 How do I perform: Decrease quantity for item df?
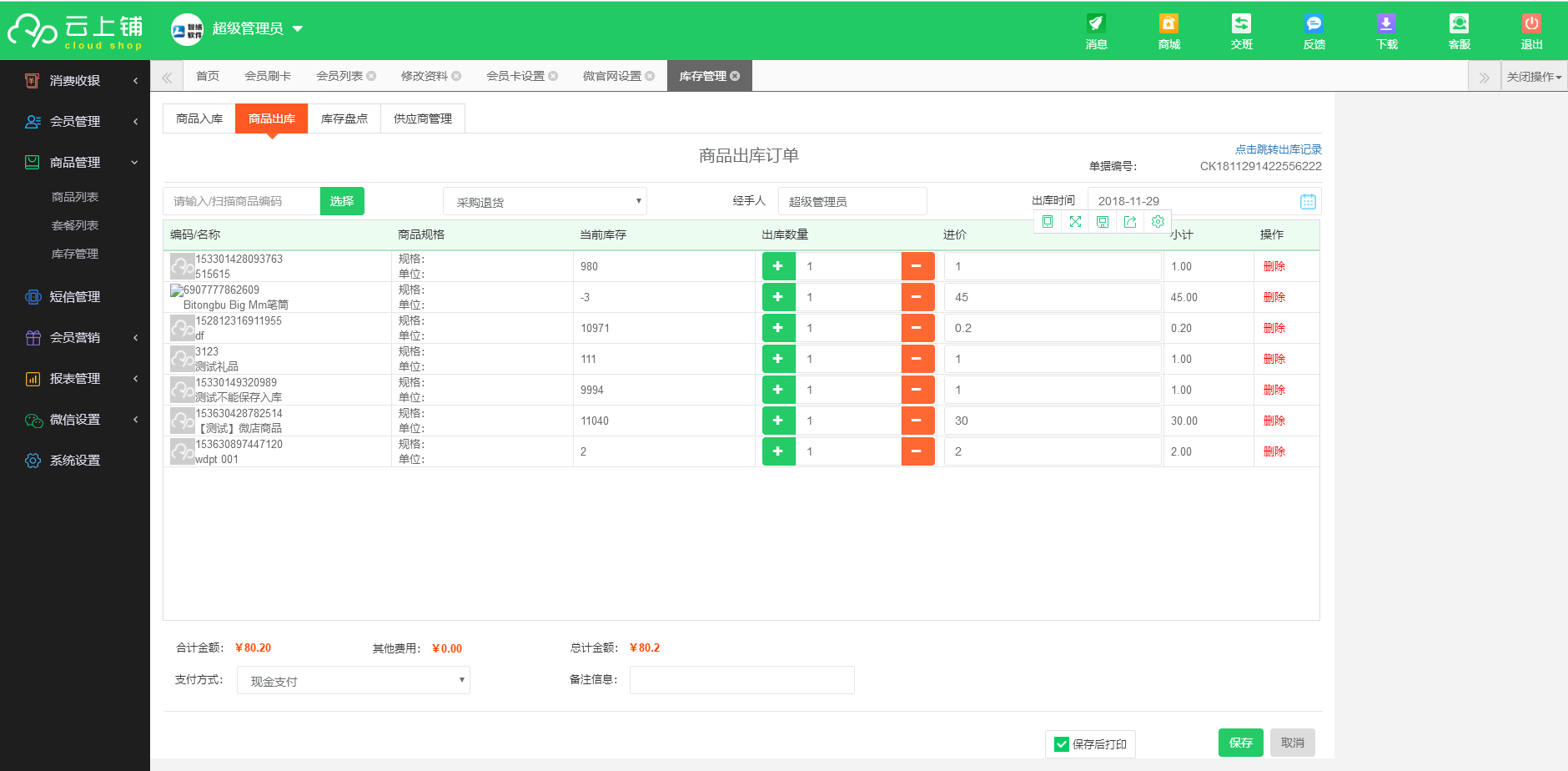click(917, 328)
